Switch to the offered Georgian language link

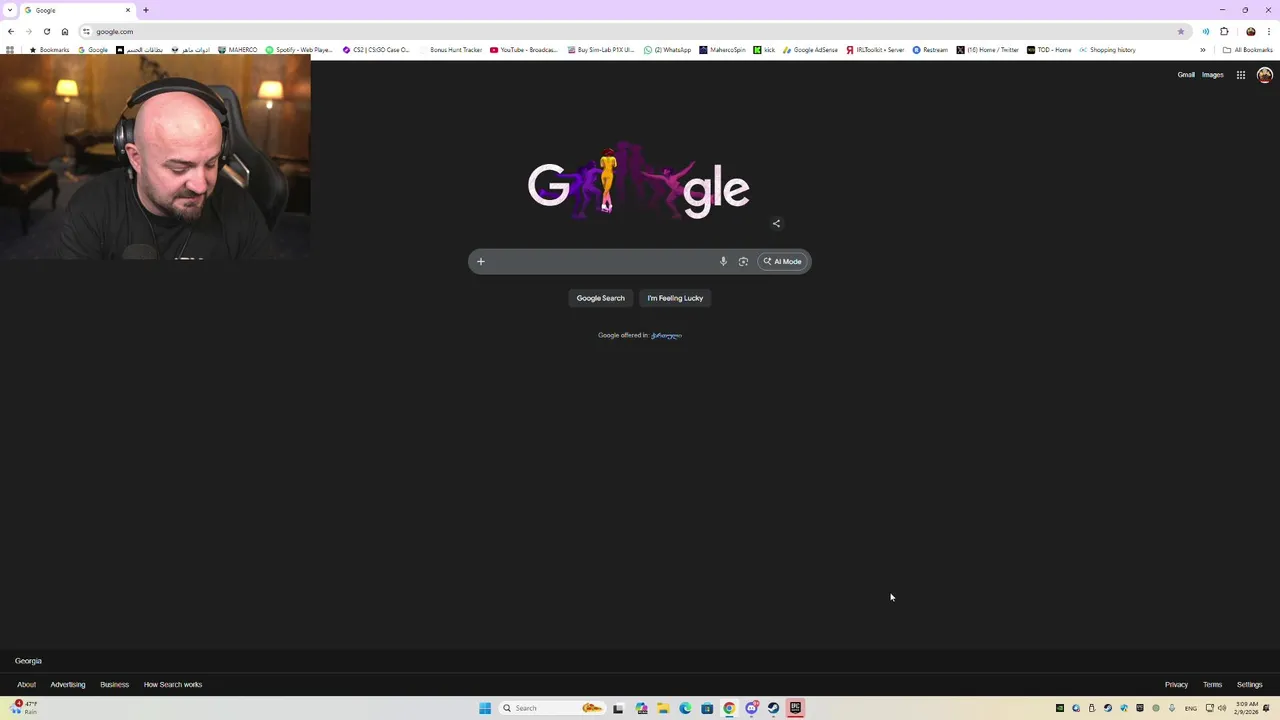666,335
